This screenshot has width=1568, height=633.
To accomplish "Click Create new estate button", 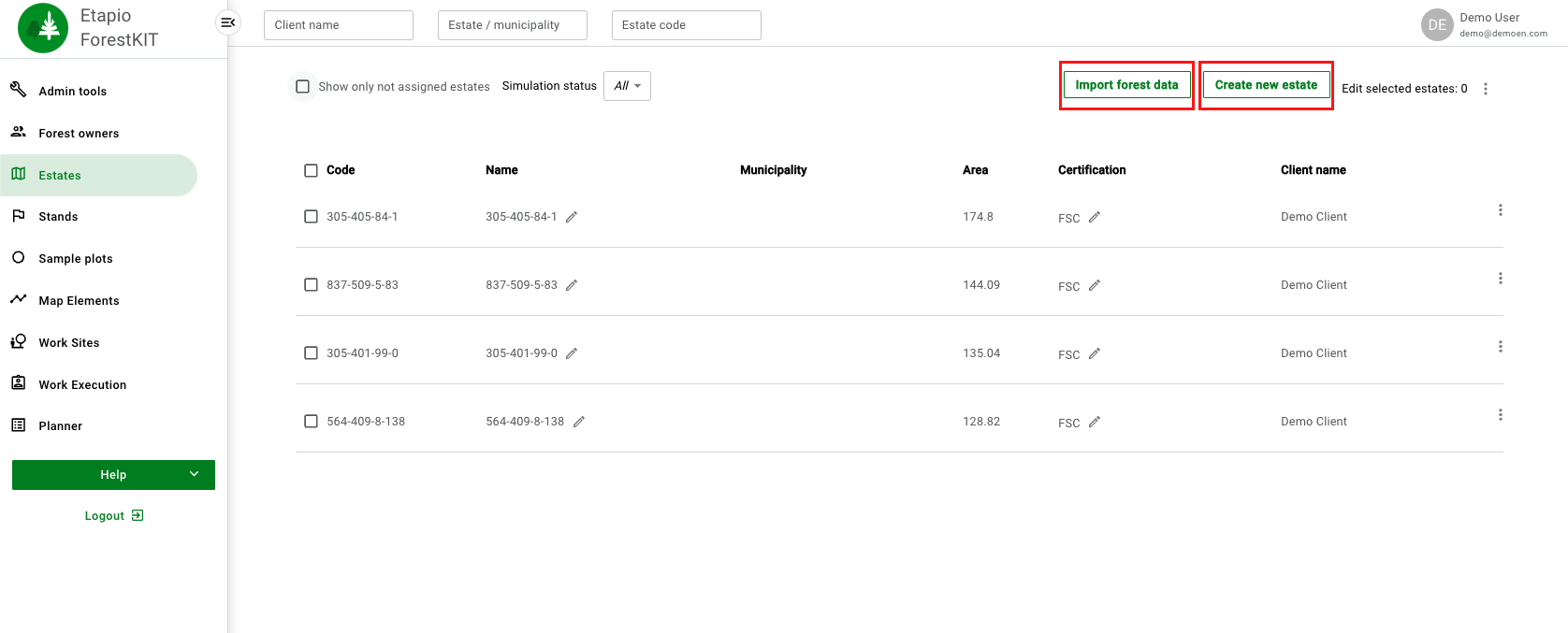I will point(1266,85).
